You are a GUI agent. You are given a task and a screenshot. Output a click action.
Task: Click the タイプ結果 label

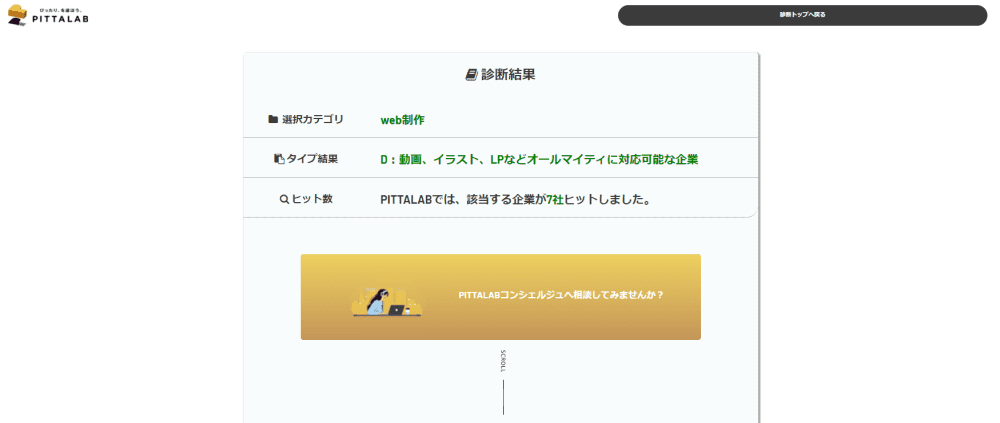coord(312,159)
